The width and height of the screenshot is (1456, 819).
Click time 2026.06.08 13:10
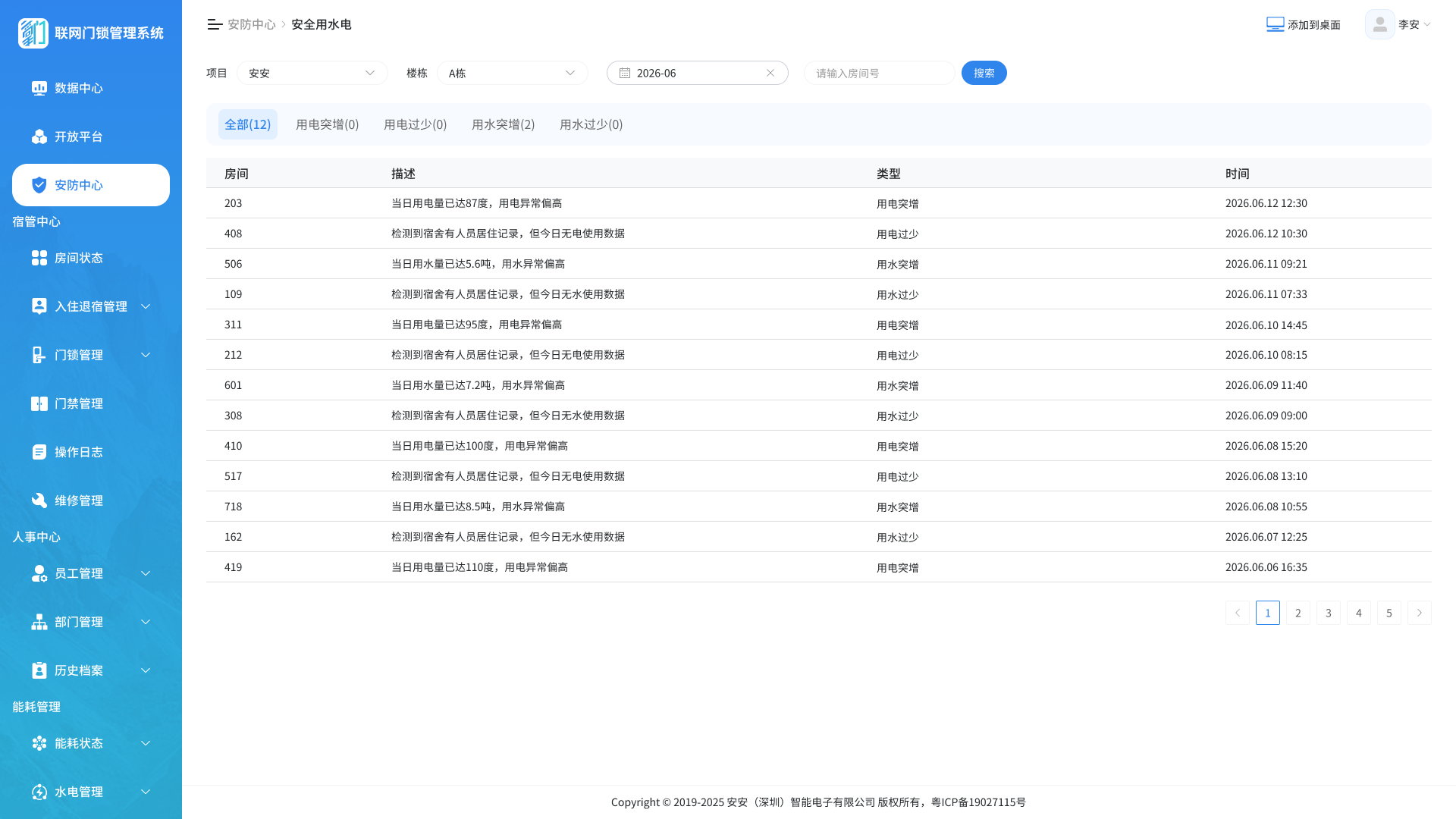click(x=1266, y=476)
